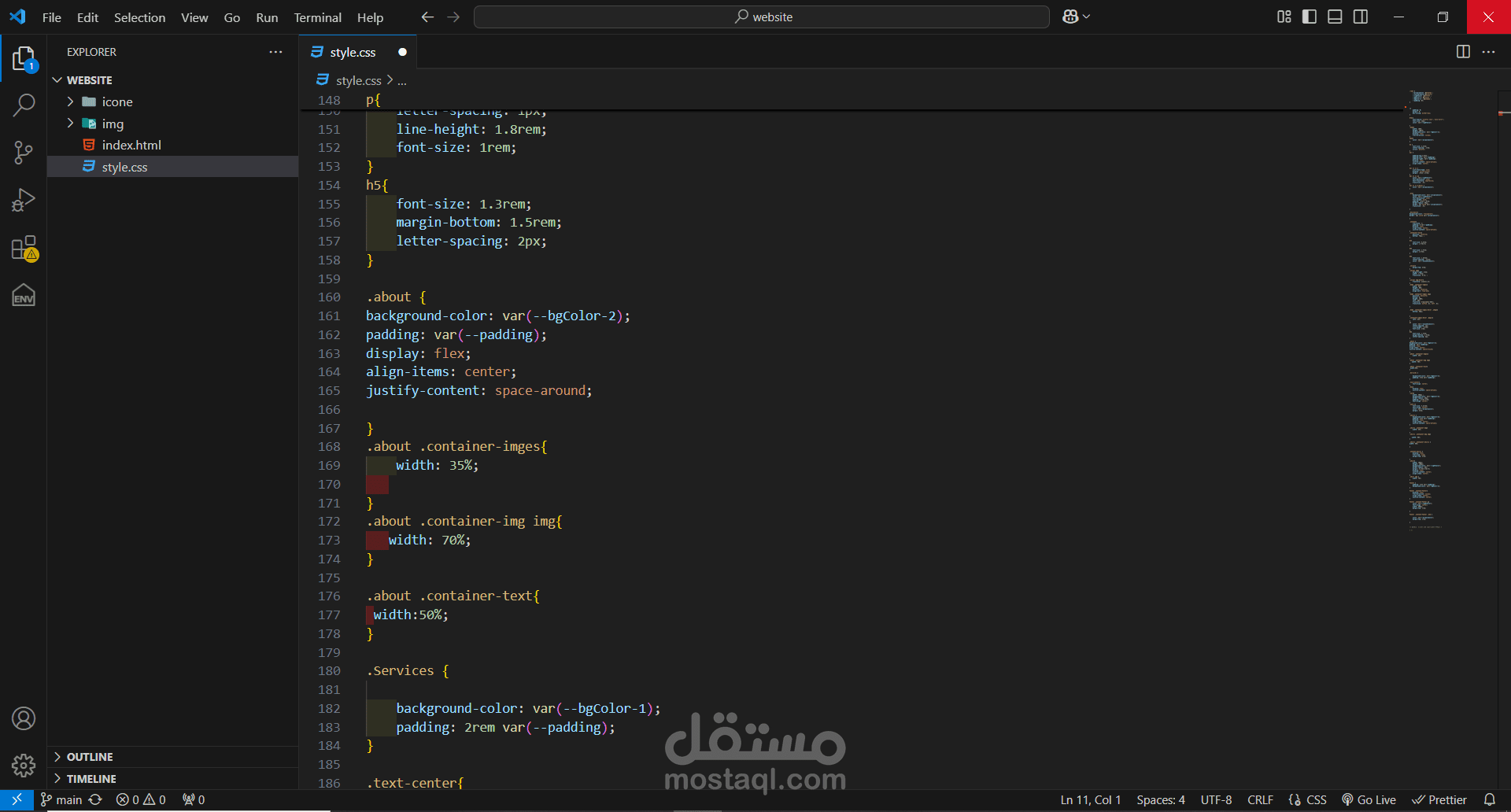Click the breadcrumb ellipsis item
This screenshot has height=812, width=1511.
tap(402, 80)
